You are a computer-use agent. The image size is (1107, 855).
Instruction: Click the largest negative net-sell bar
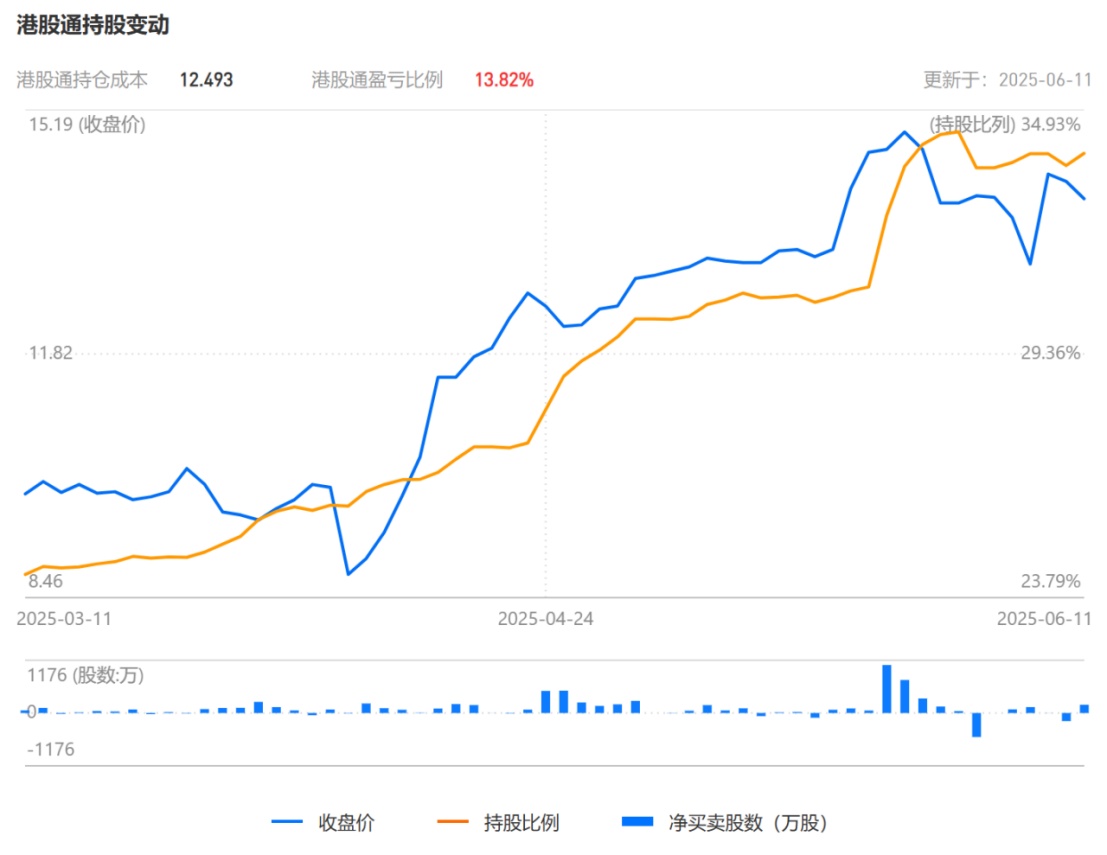click(x=976, y=724)
